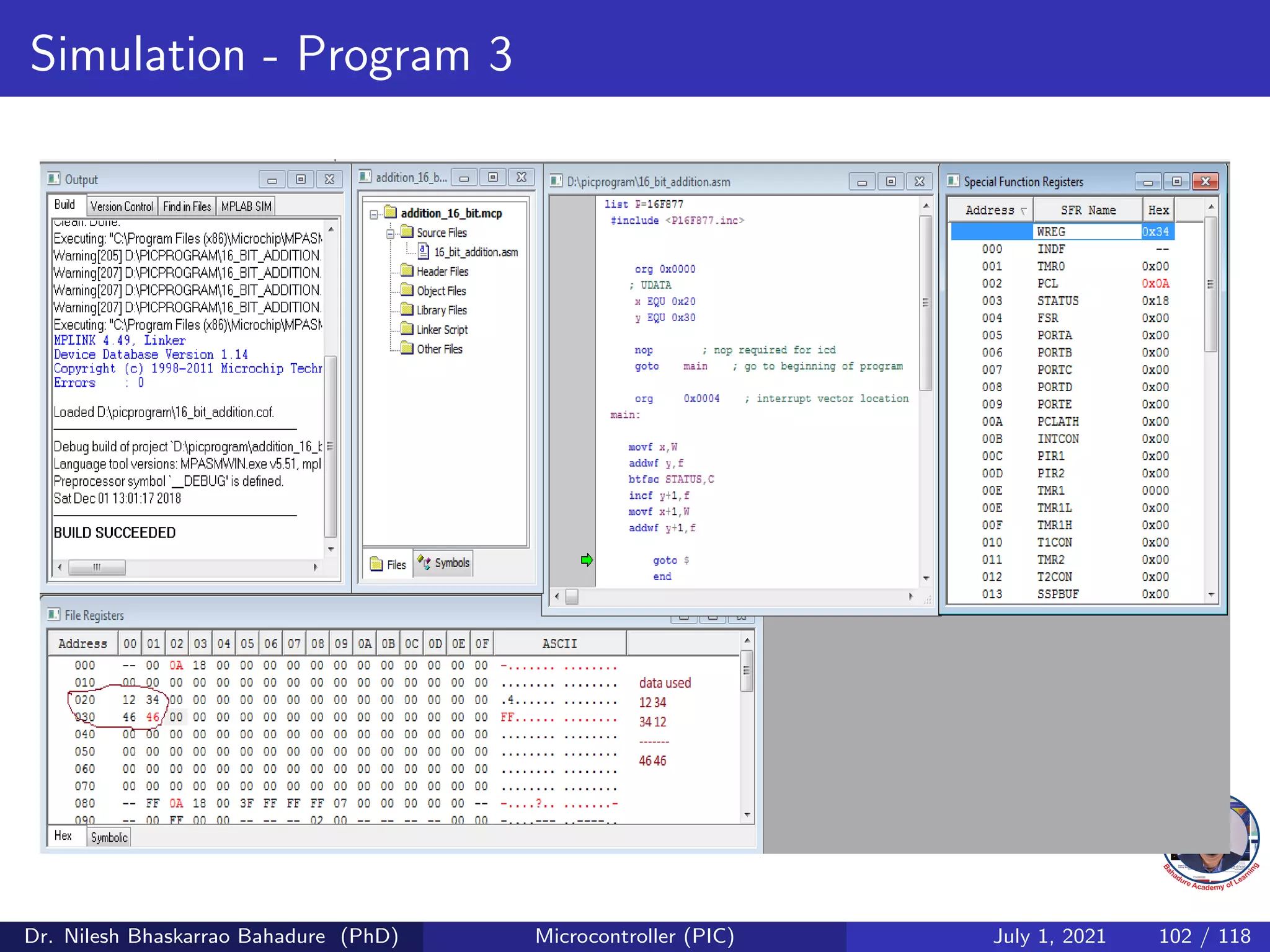
Task: Click the 'org 0x0000' code line
Action: pyautogui.click(x=665, y=269)
